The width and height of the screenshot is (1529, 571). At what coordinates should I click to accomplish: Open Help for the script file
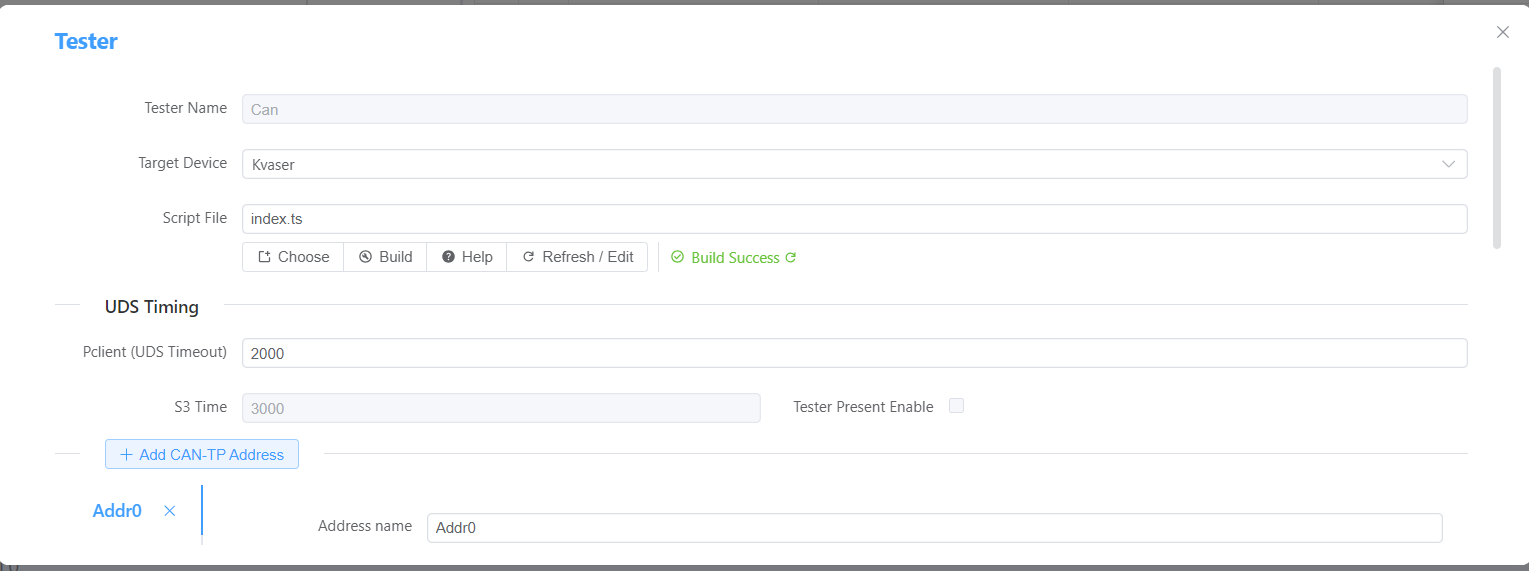467,257
